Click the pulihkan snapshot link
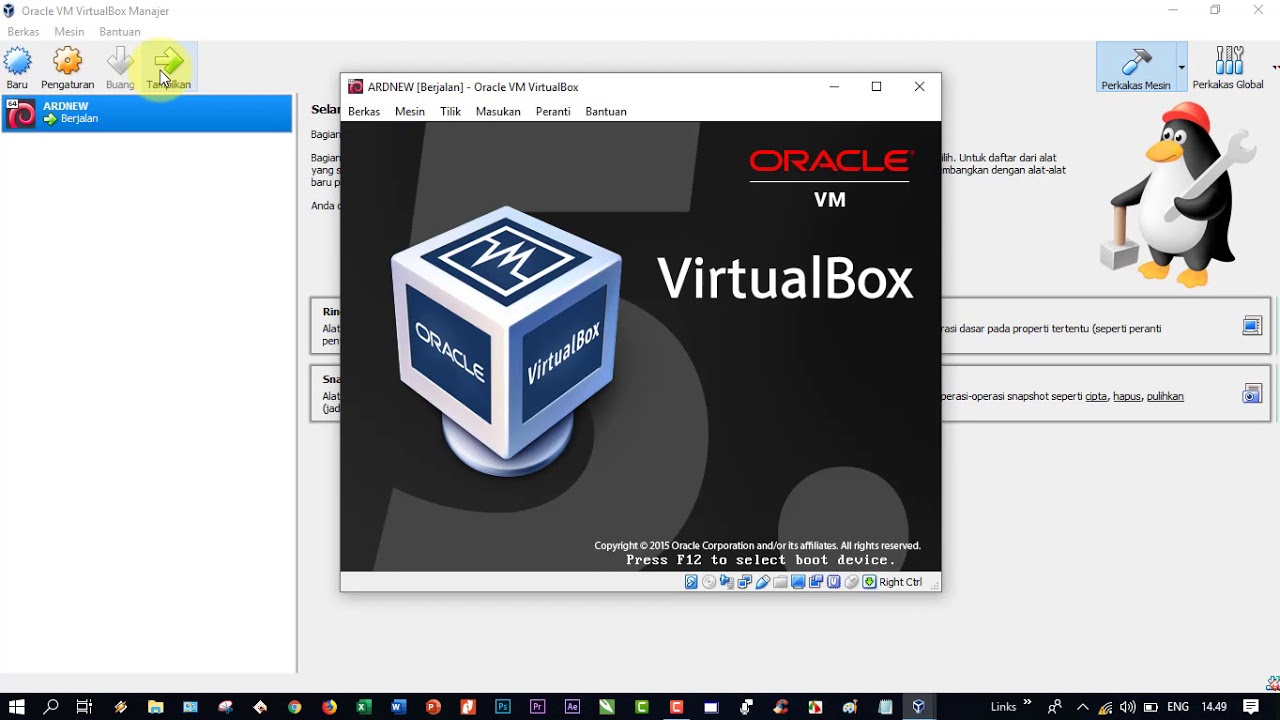The image size is (1280, 720). [1165, 396]
